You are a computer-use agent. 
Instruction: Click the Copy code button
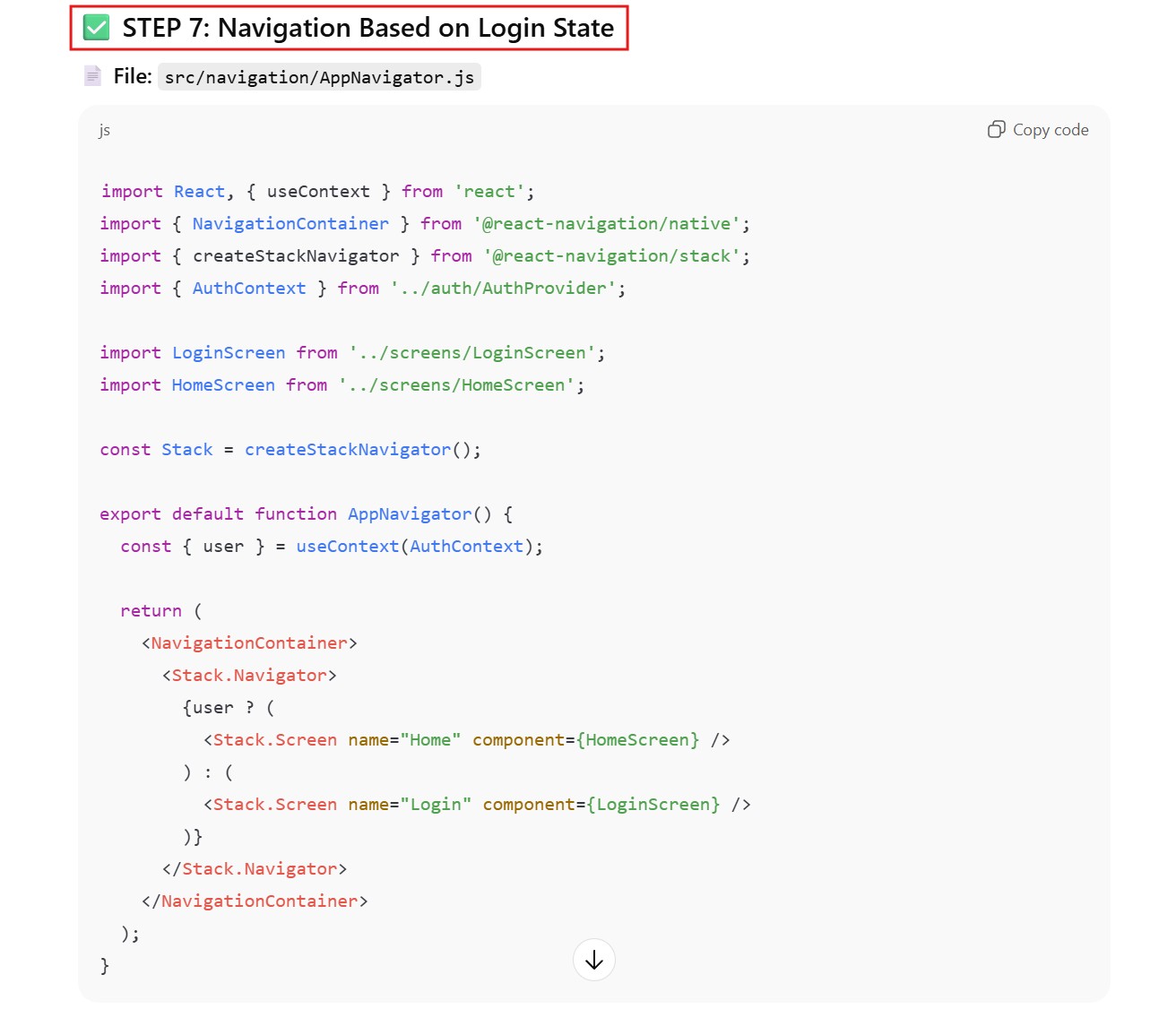(x=1038, y=130)
